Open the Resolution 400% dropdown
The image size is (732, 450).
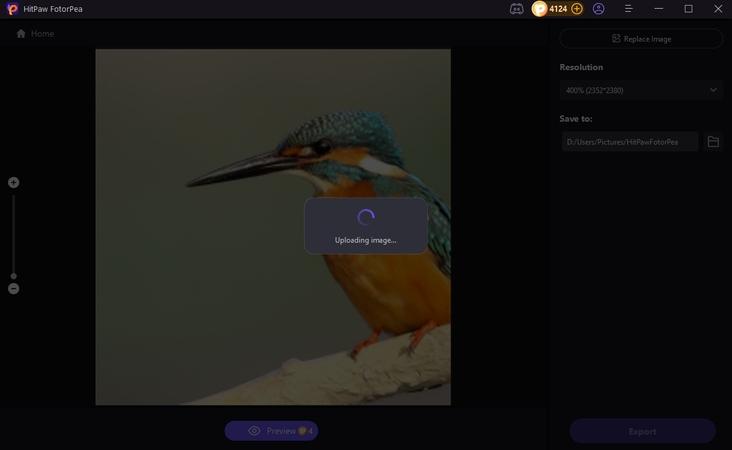[x=641, y=90]
